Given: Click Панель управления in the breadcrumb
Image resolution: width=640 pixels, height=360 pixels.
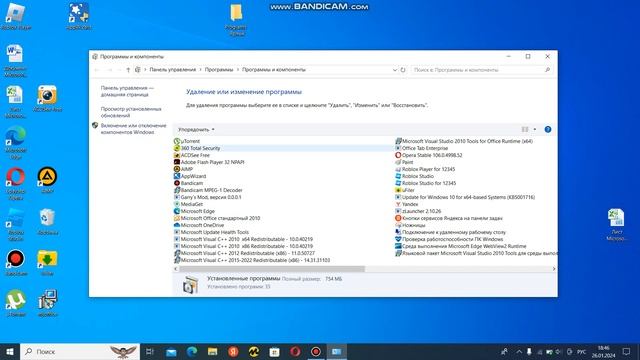Looking at the screenshot, I should 173,70.
